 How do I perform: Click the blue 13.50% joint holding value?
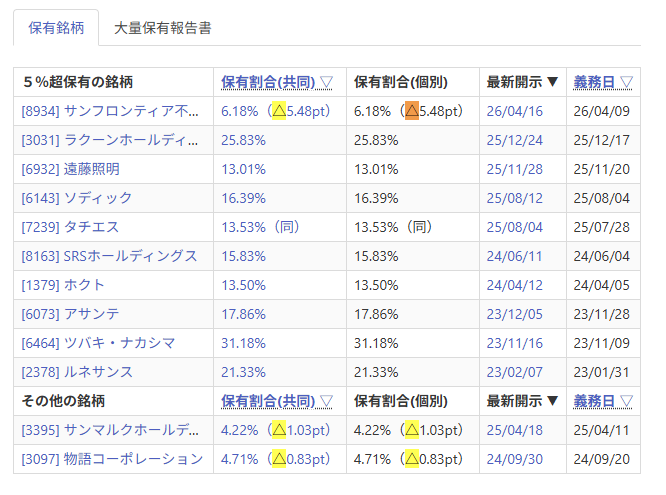coord(243,285)
